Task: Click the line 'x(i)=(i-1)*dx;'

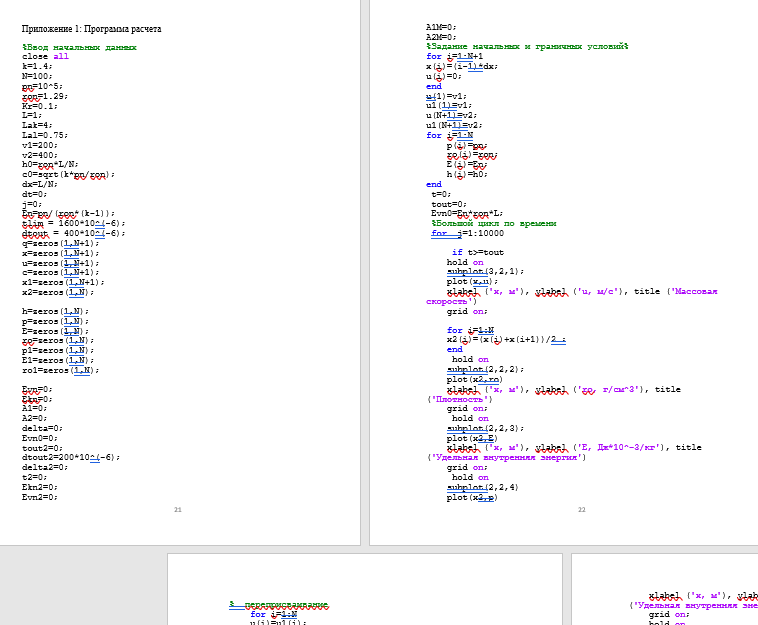Action: [x=461, y=66]
